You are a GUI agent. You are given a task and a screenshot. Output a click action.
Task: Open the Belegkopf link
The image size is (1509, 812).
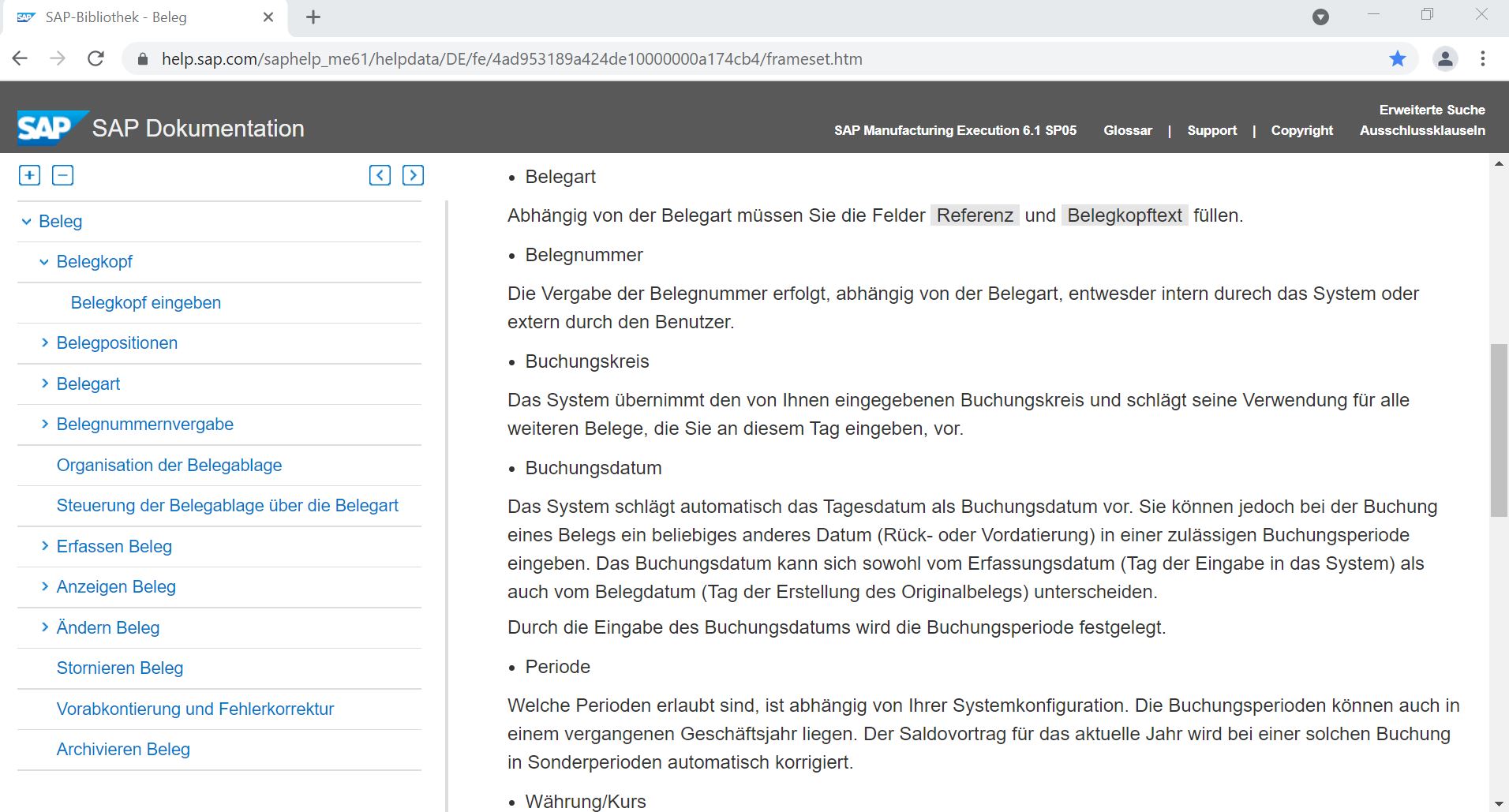tap(95, 261)
